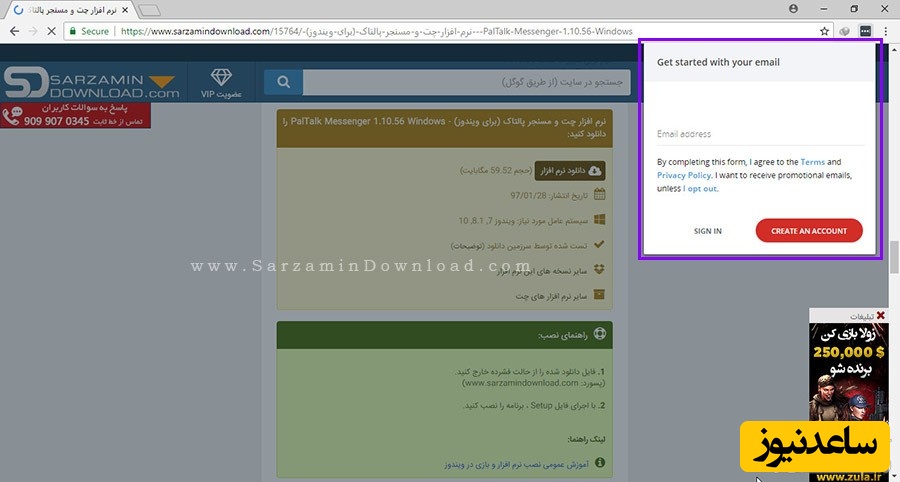Open the Terms link

click(x=812, y=162)
